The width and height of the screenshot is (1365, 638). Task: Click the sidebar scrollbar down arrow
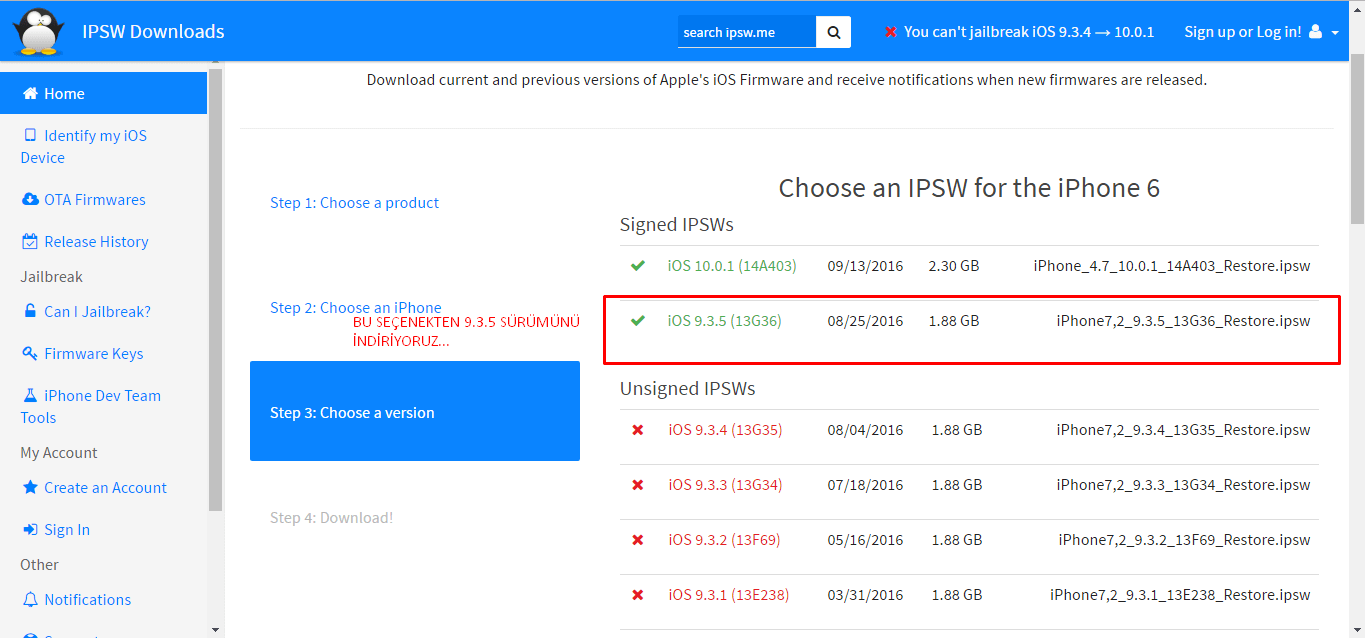click(x=216, y=630)
